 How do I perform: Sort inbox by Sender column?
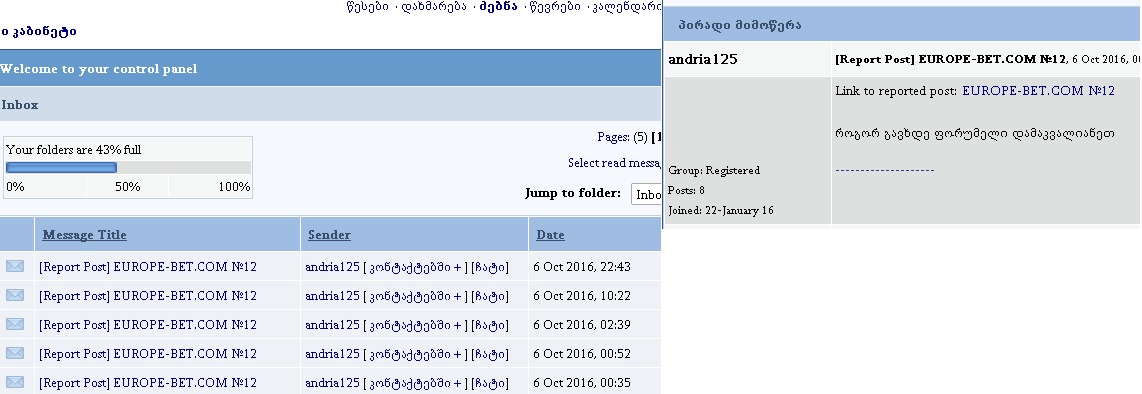pos(329,235)
